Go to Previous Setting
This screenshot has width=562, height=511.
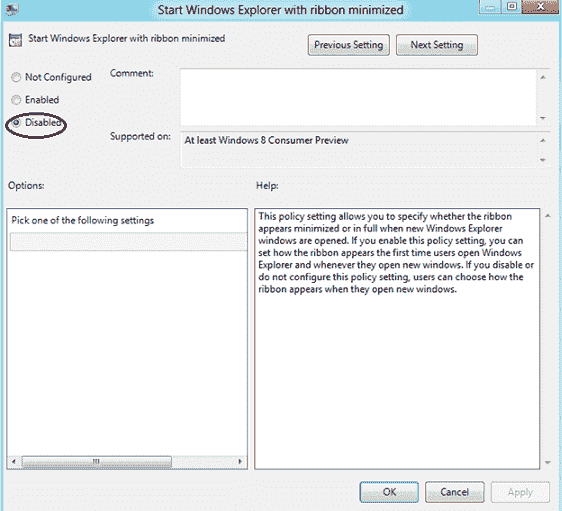coord(348,45)
